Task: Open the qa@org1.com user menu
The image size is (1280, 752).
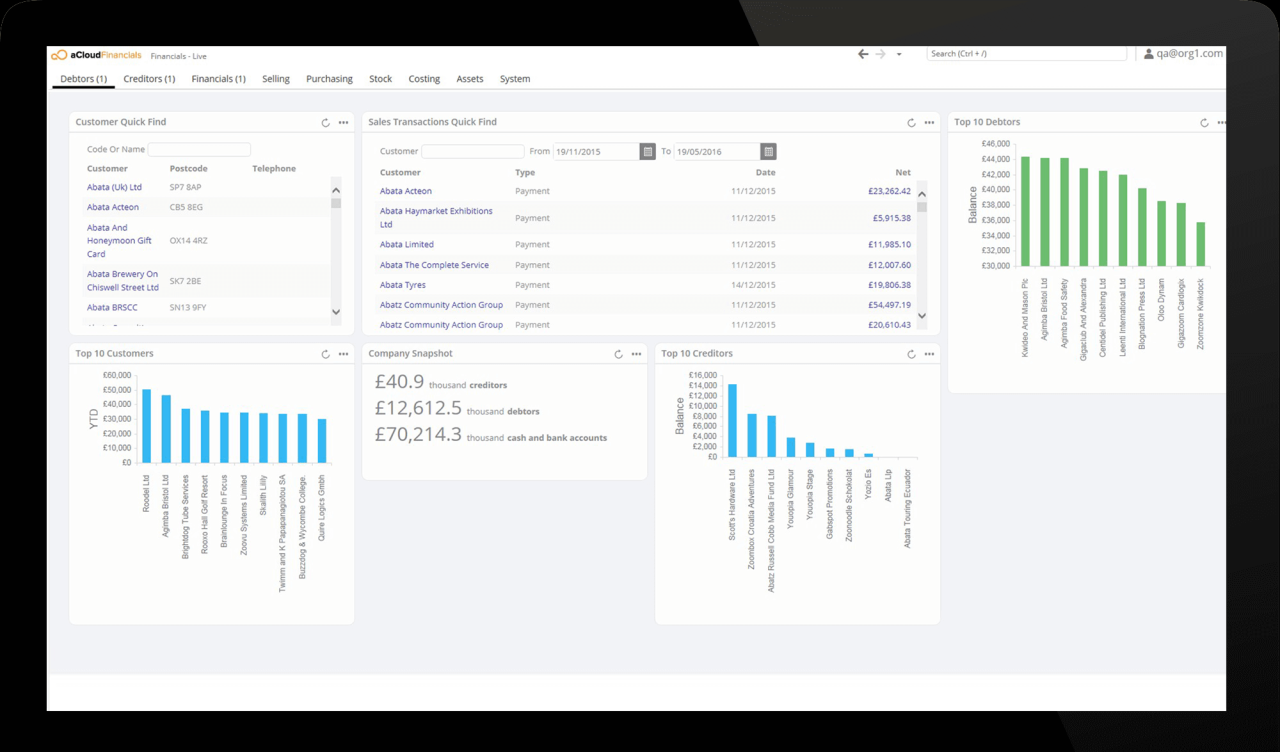Action: 1183,54
